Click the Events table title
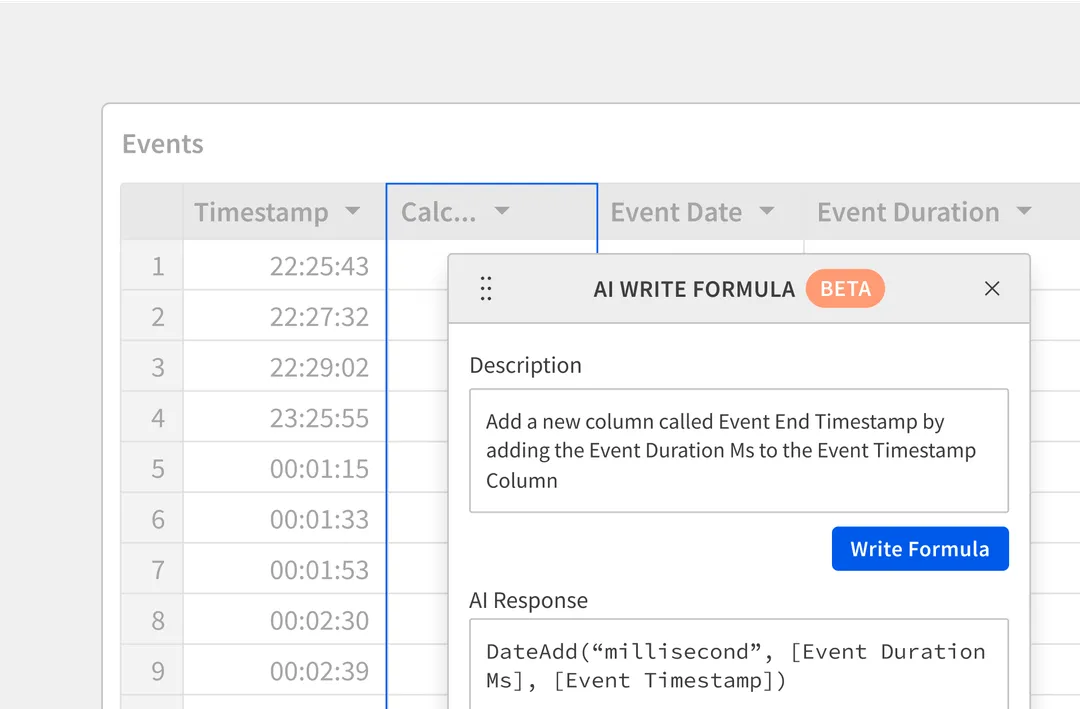Screen dimensions: 1080x709 point(162,144)
